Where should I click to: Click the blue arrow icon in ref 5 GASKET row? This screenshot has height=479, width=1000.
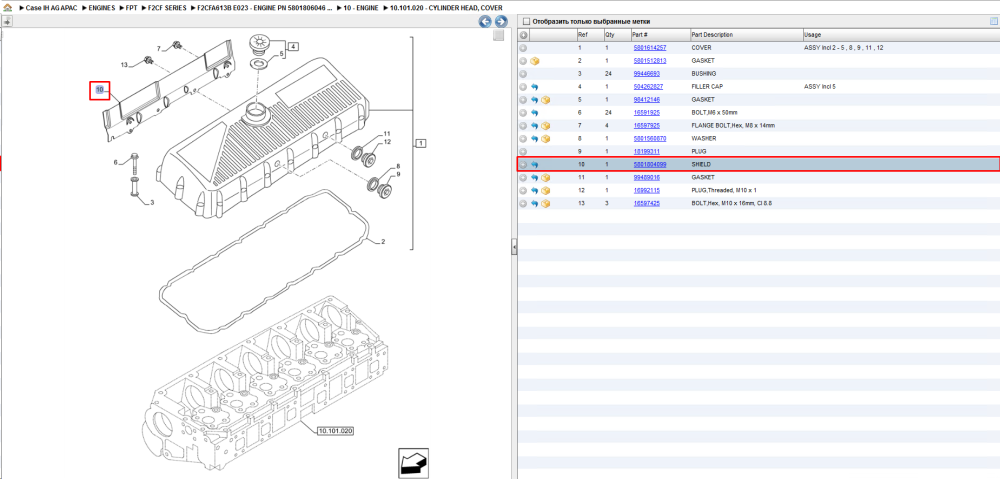tap(534, 100)
